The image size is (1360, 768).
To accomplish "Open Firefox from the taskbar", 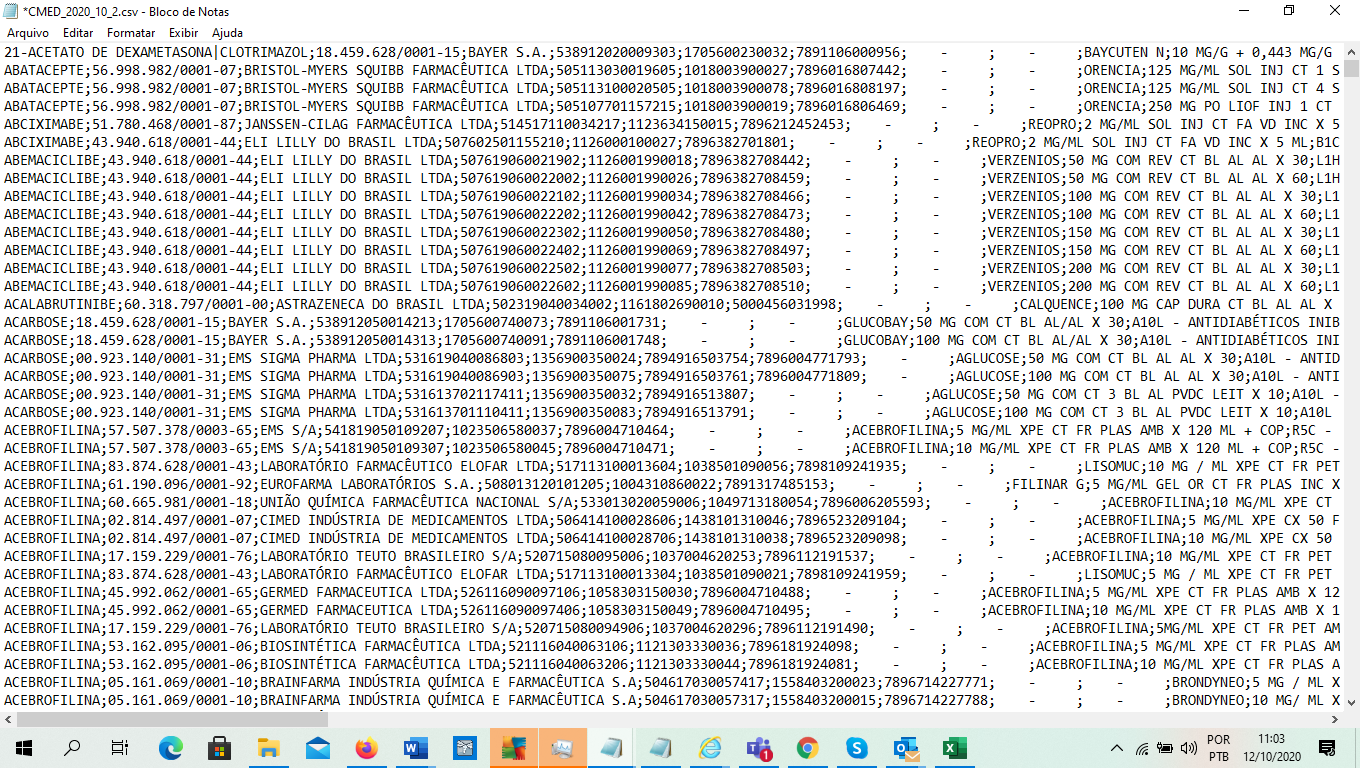I will [367, 747].
